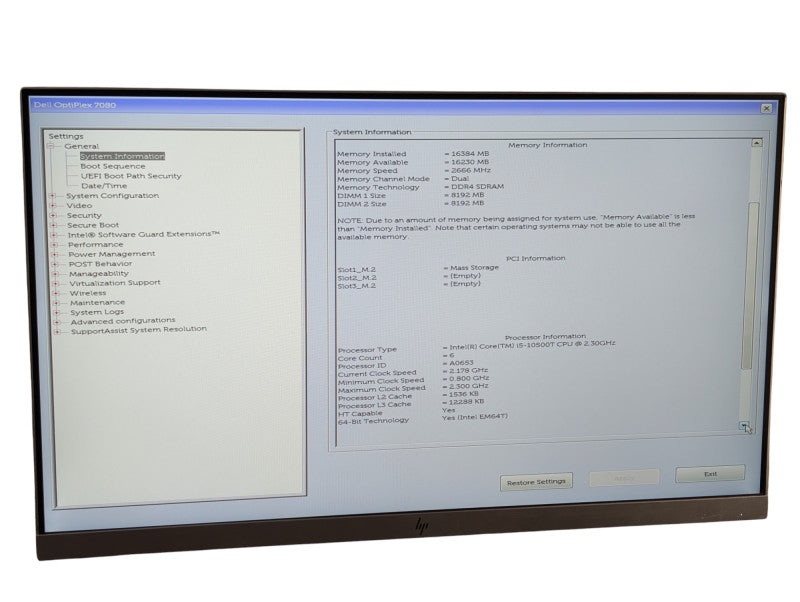Expand the POST Behavior node
Image resolution: width=800 pixels, height=602 pixels.
coord(56,264)
